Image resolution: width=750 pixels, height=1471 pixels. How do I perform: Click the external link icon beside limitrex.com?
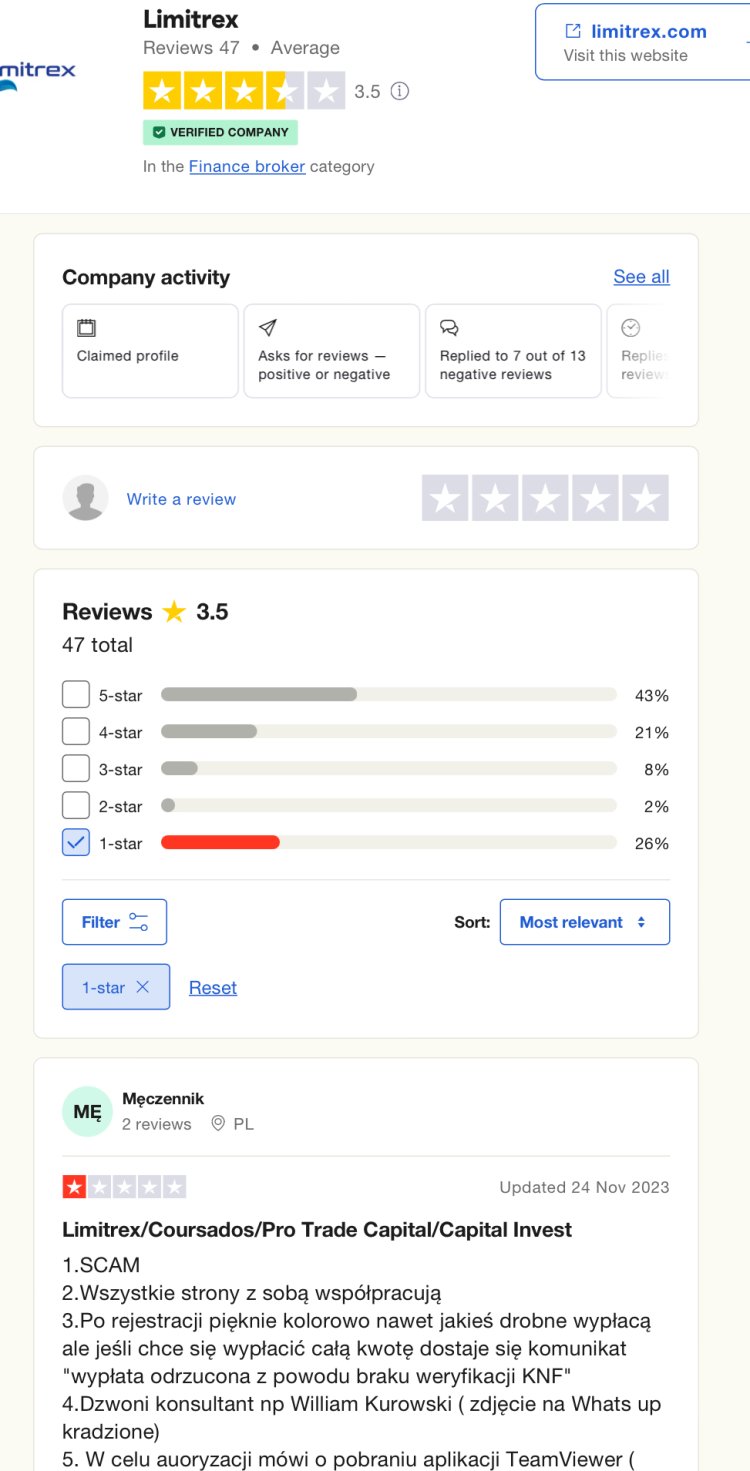coord(573,31)
